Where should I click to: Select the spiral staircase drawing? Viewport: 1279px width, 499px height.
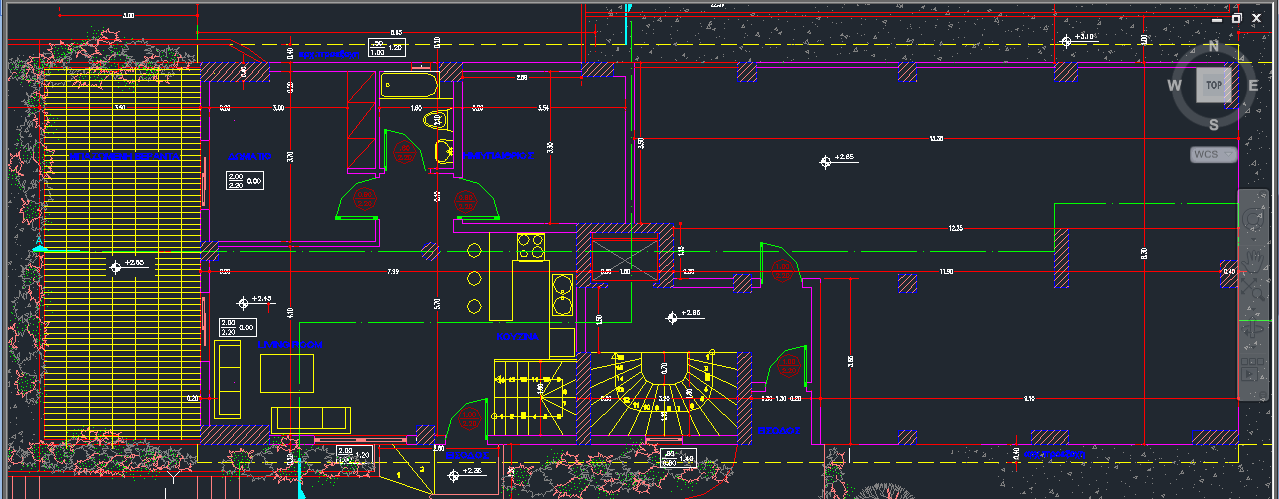[663, 395]
